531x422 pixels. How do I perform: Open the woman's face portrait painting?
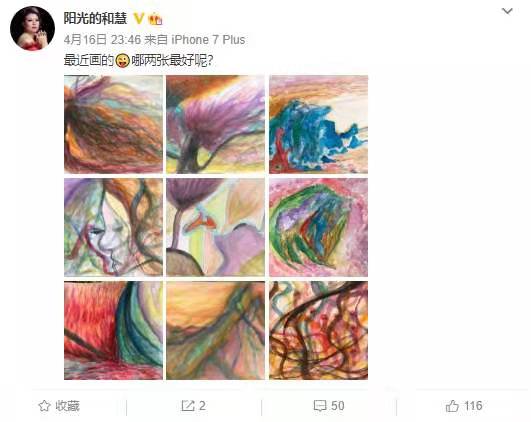pyautogui.click(x=113, y=227)
